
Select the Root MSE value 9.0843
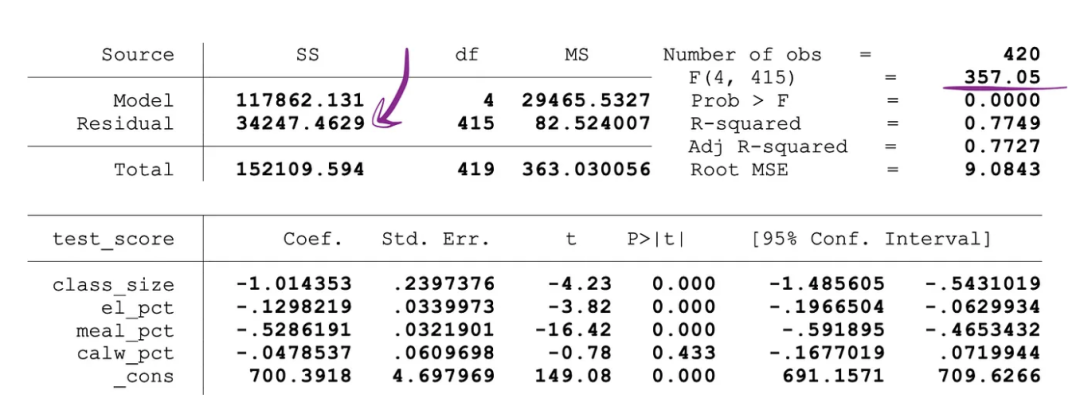[x=1001, y=170]
